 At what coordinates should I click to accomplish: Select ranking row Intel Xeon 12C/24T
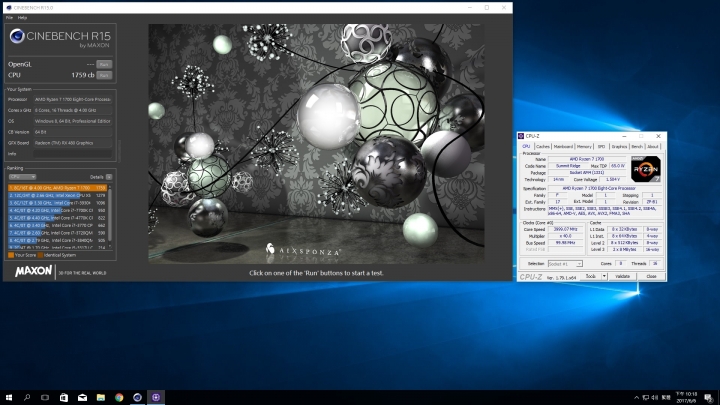57,195
